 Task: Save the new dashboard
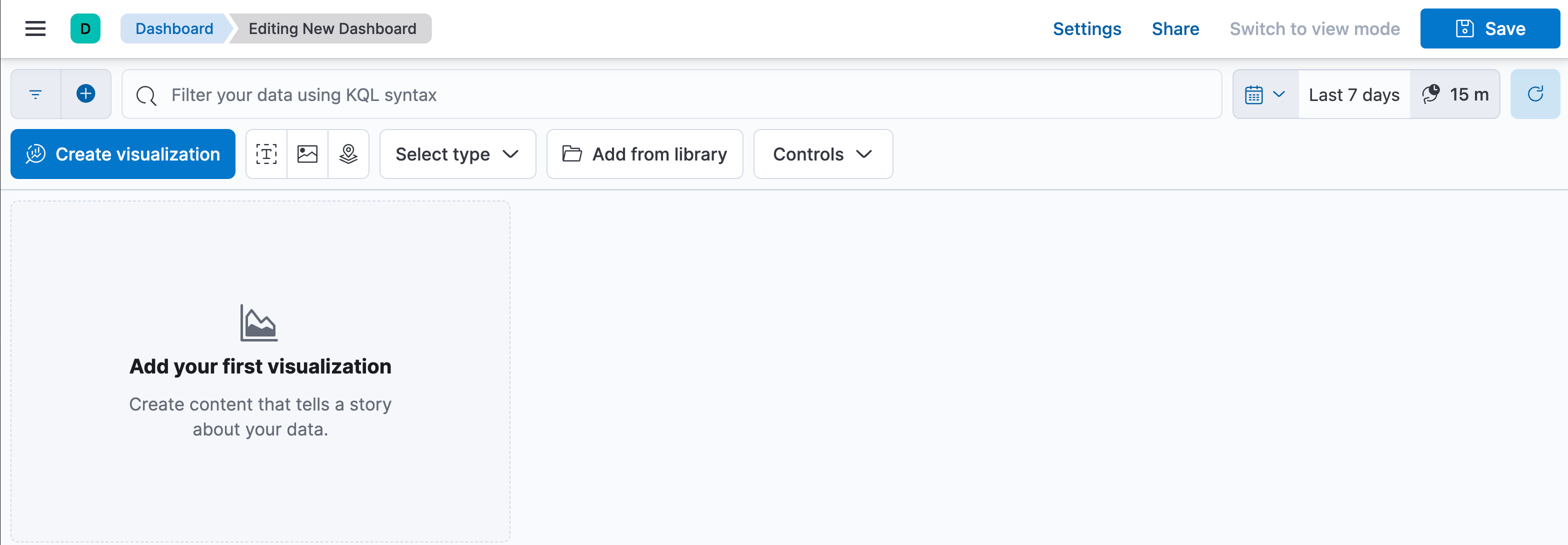[1489, 28]
